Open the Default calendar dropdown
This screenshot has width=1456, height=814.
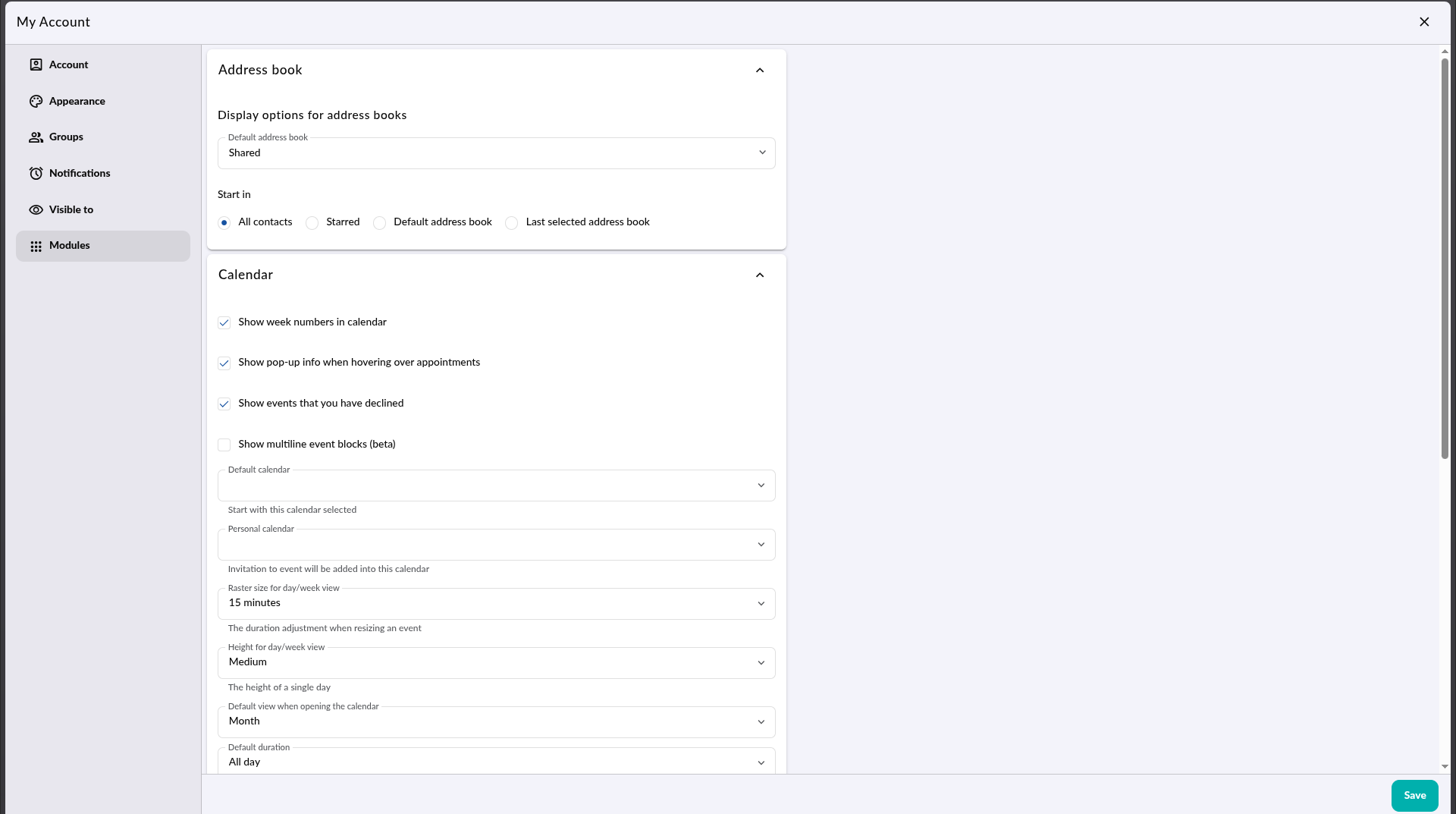coord(497,486)
